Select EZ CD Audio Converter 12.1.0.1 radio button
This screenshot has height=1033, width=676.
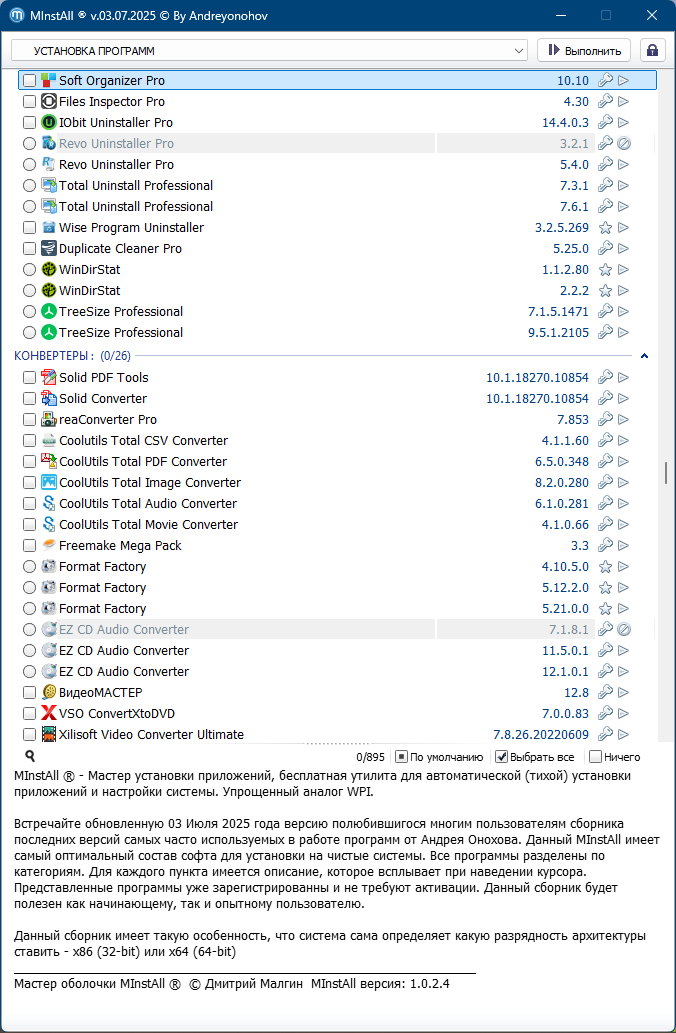click(29, 672)
